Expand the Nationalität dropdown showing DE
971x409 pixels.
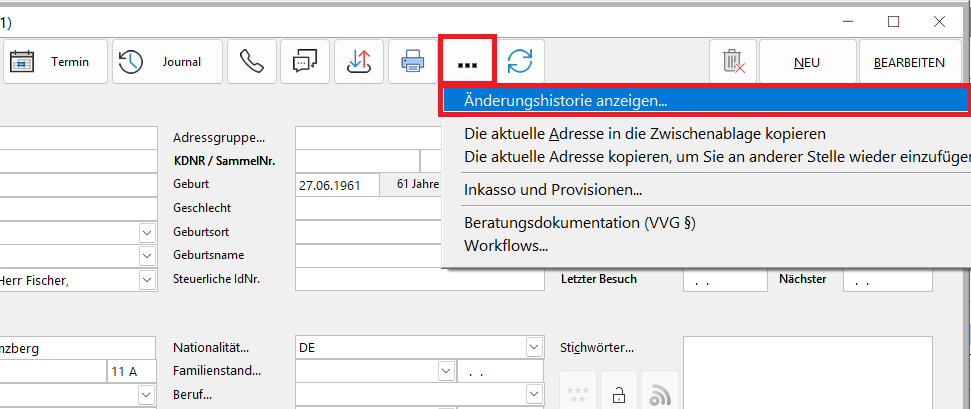(x=533, y=348)
